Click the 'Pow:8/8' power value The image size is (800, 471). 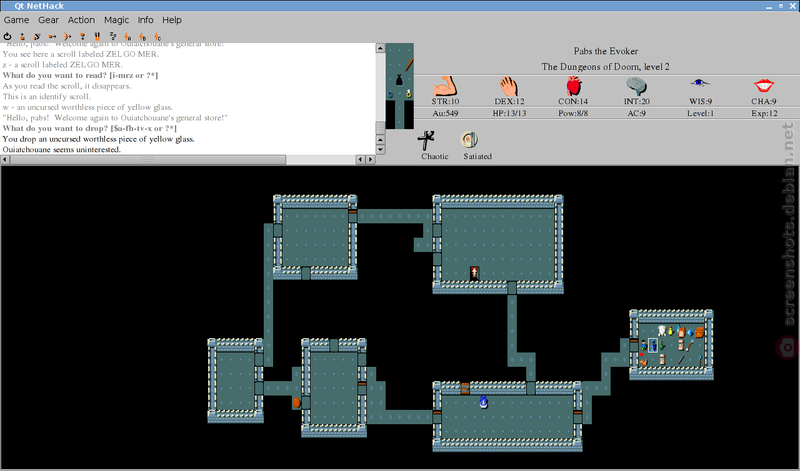click(573, 113)
